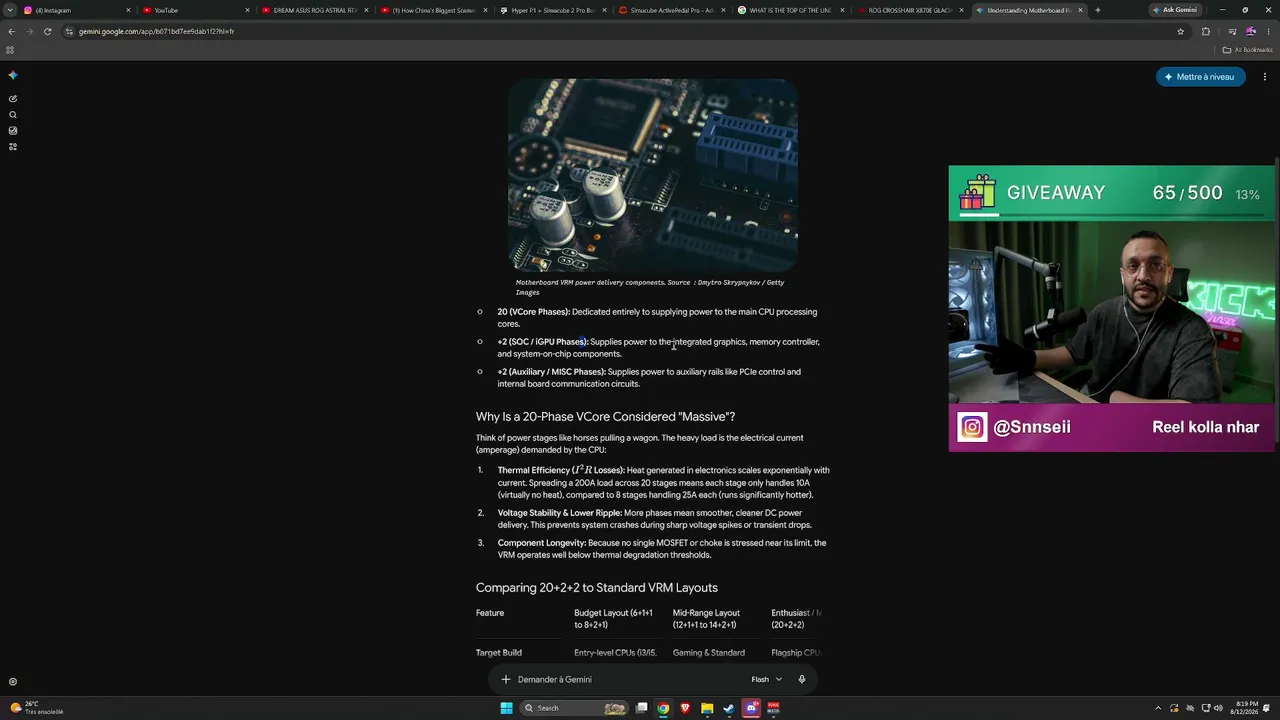Open the Chrome extensions puzzle icon
This screenshot has width=1280, height=720.
[x=1206, y=31]
